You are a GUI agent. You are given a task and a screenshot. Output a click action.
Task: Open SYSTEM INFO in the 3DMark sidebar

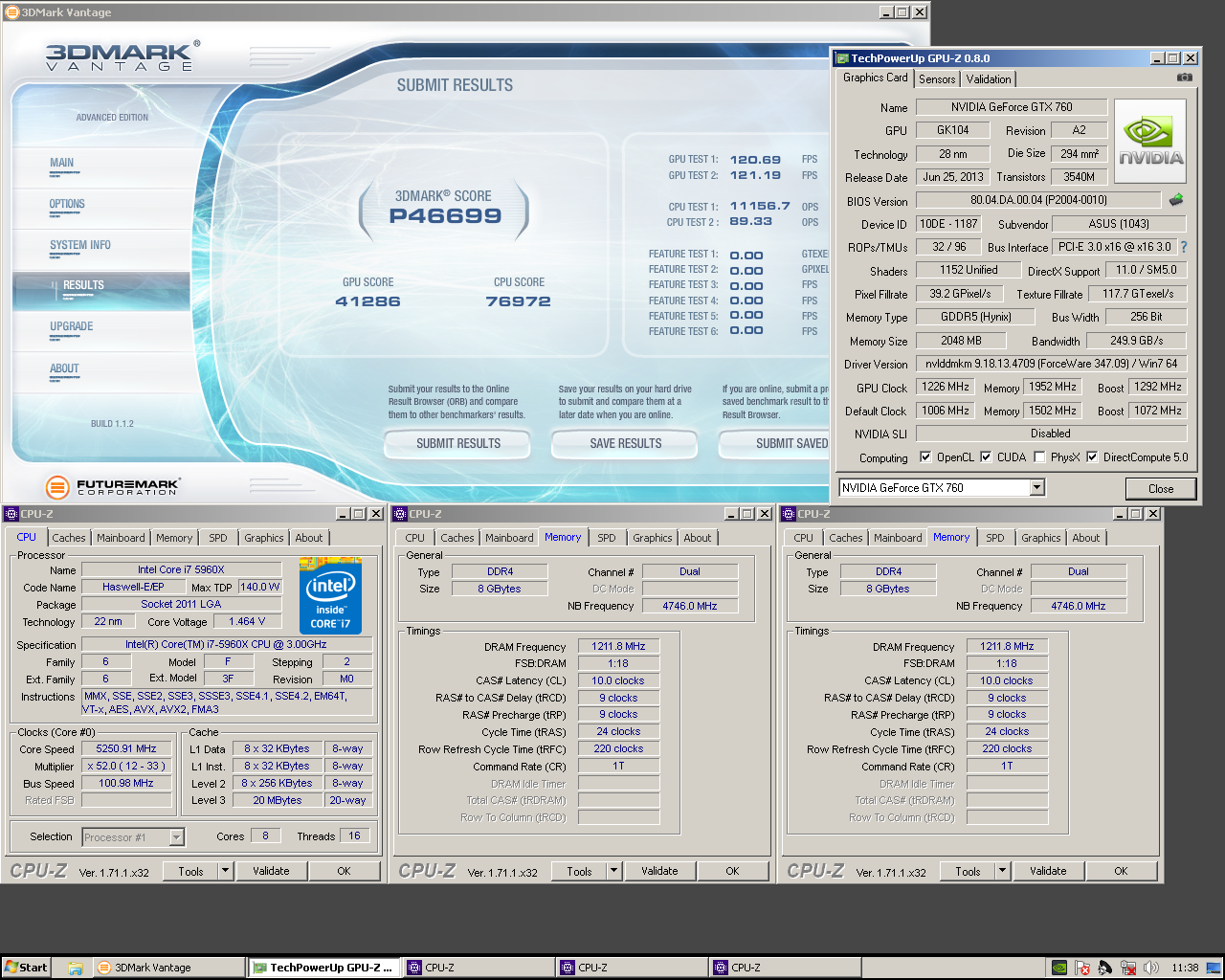[x=80, y=246]
